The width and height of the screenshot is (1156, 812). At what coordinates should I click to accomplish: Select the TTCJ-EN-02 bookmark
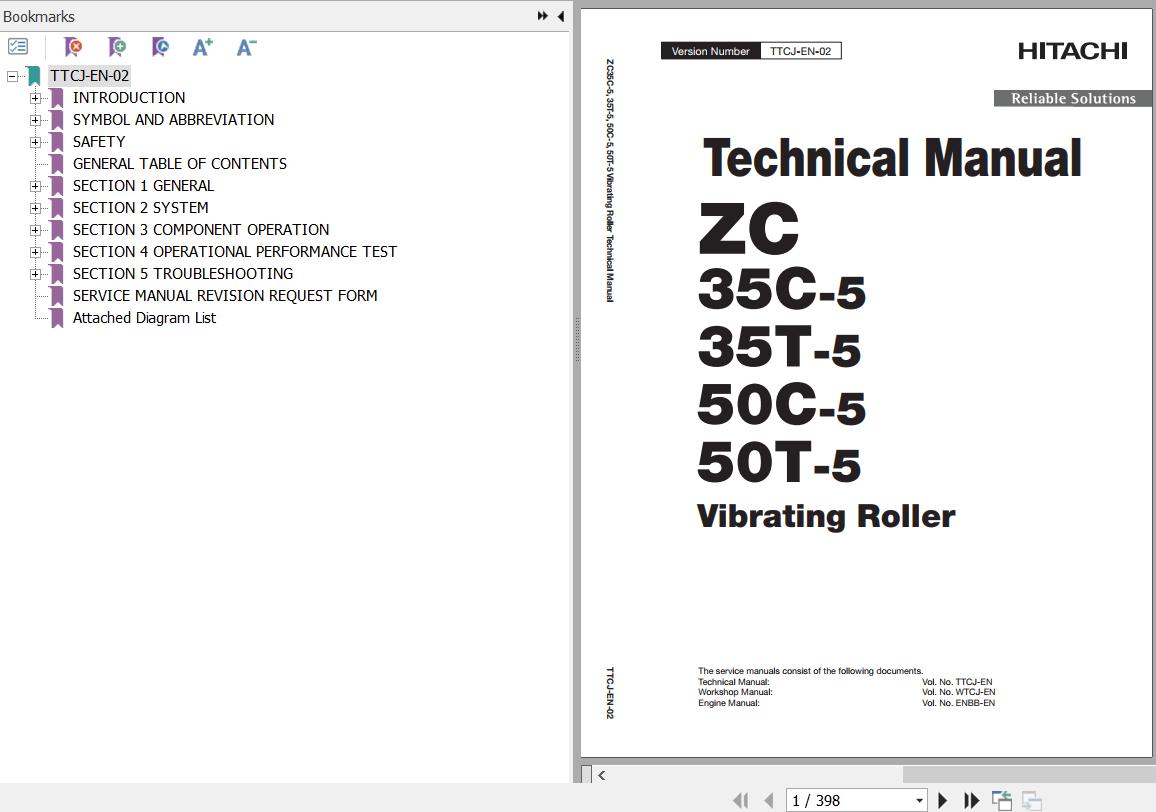89,75
